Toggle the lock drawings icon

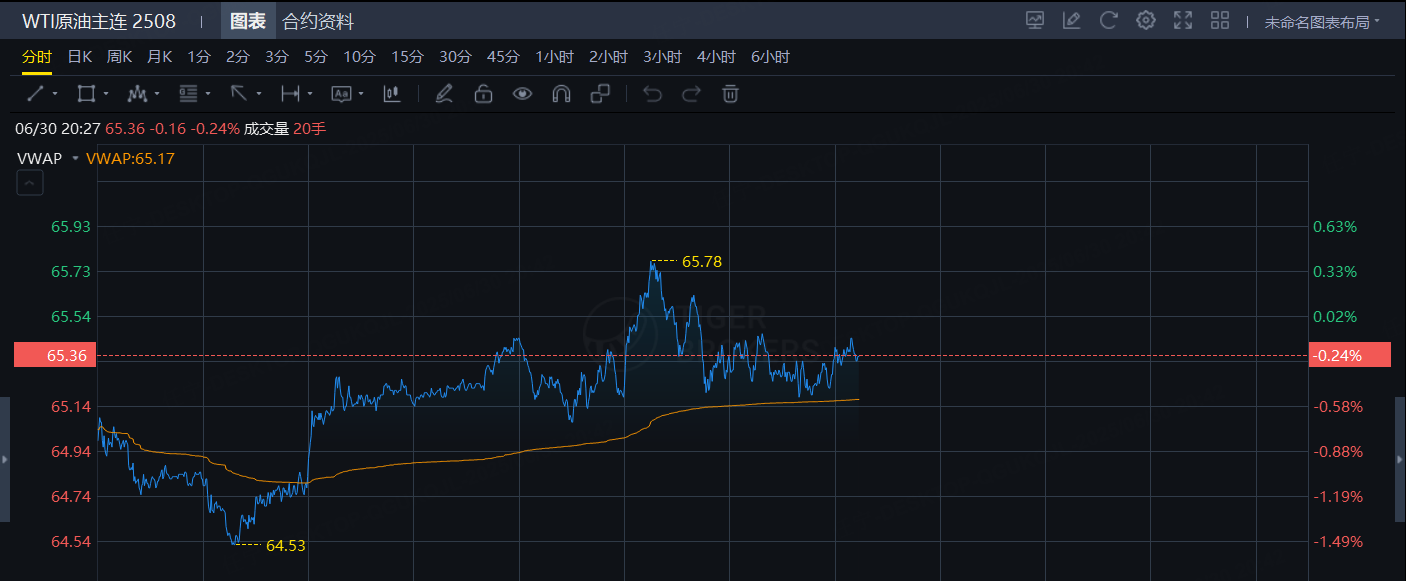tap(483, 94)
